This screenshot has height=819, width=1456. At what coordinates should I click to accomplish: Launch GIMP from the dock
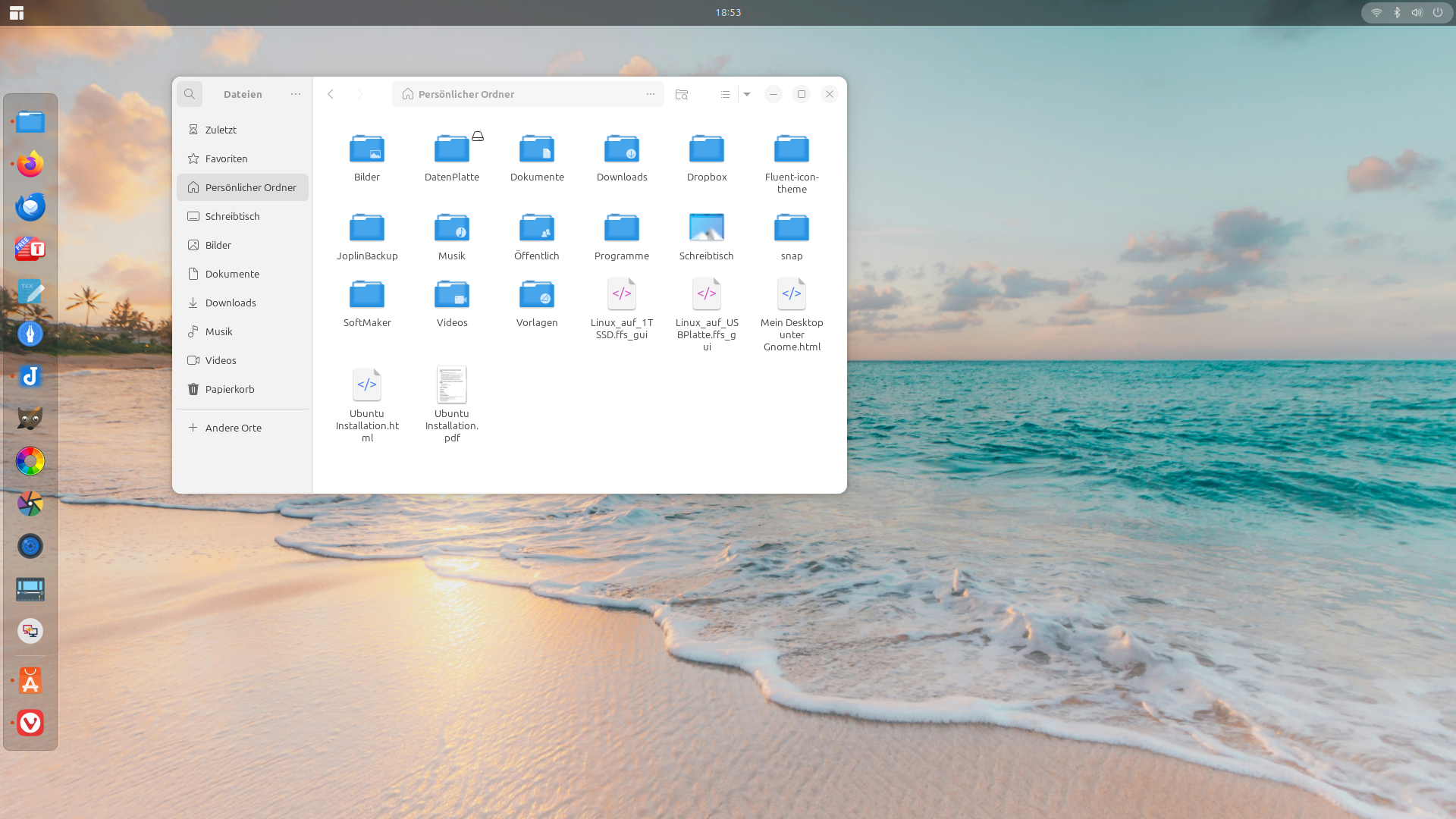tap(30, 419)
